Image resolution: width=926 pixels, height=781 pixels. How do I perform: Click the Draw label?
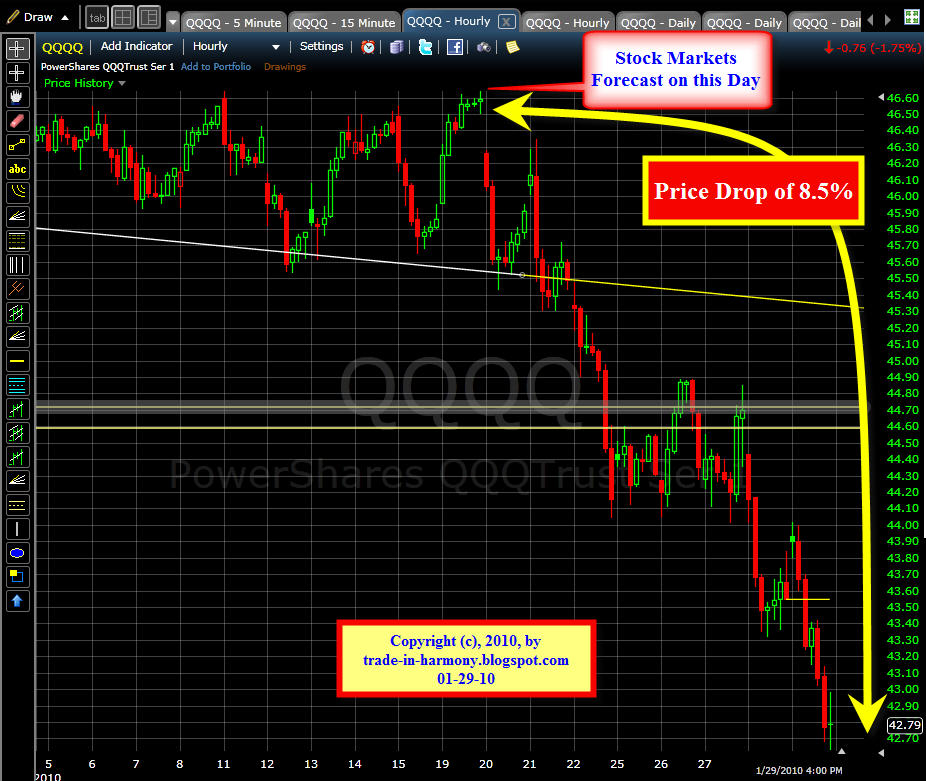coord(38,17)
